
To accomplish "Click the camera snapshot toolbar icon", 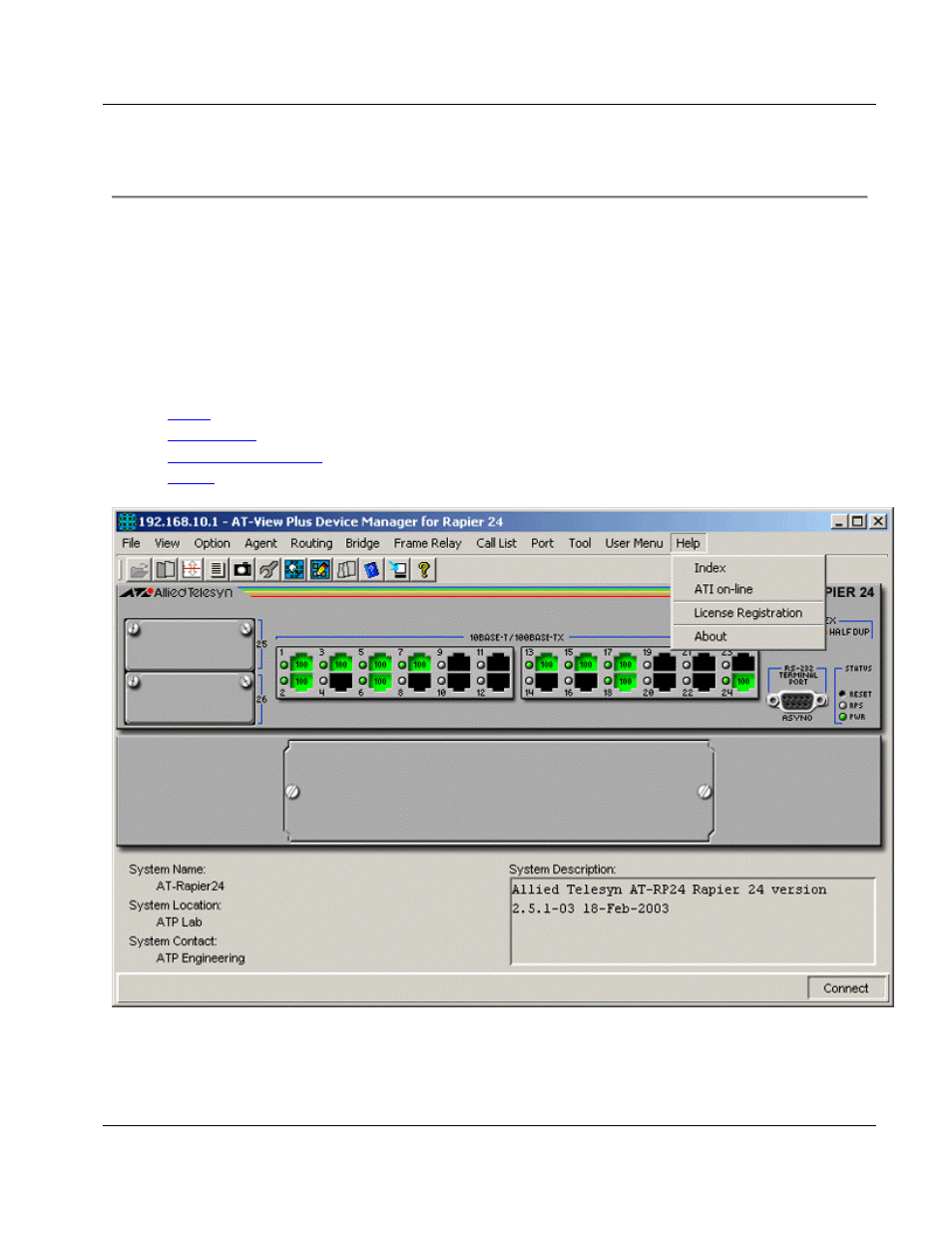I will coord(242,569).
